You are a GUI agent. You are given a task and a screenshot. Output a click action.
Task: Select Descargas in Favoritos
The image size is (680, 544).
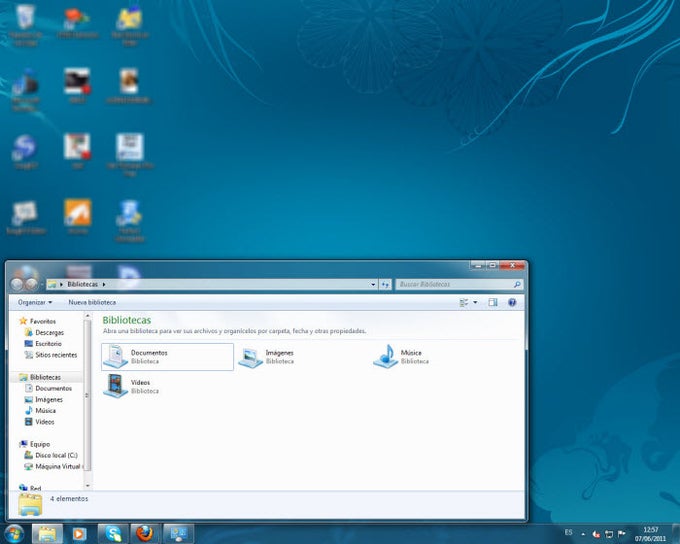point(49,332)
